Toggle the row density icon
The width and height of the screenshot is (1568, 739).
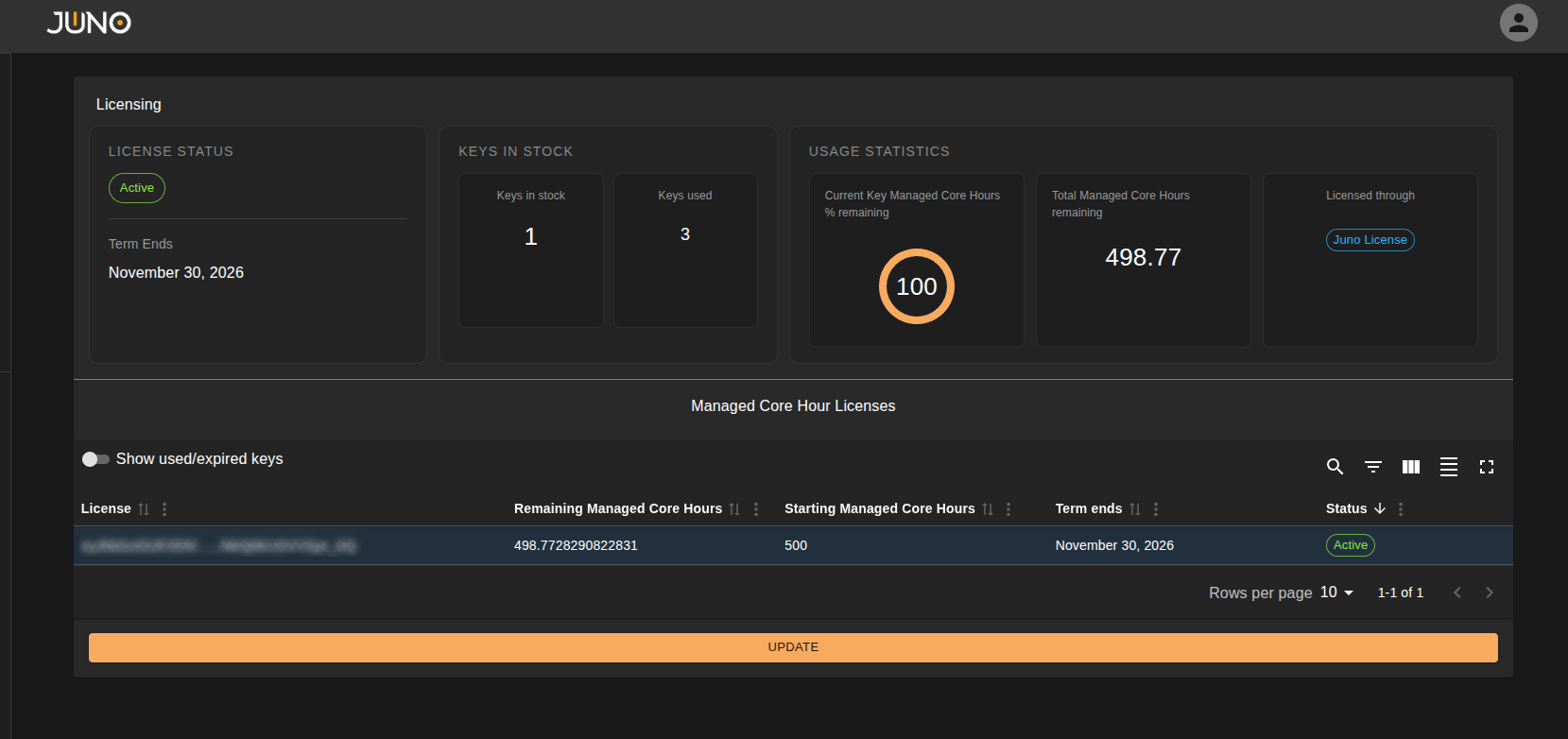pyautogui.click(x=1449, y=467)
